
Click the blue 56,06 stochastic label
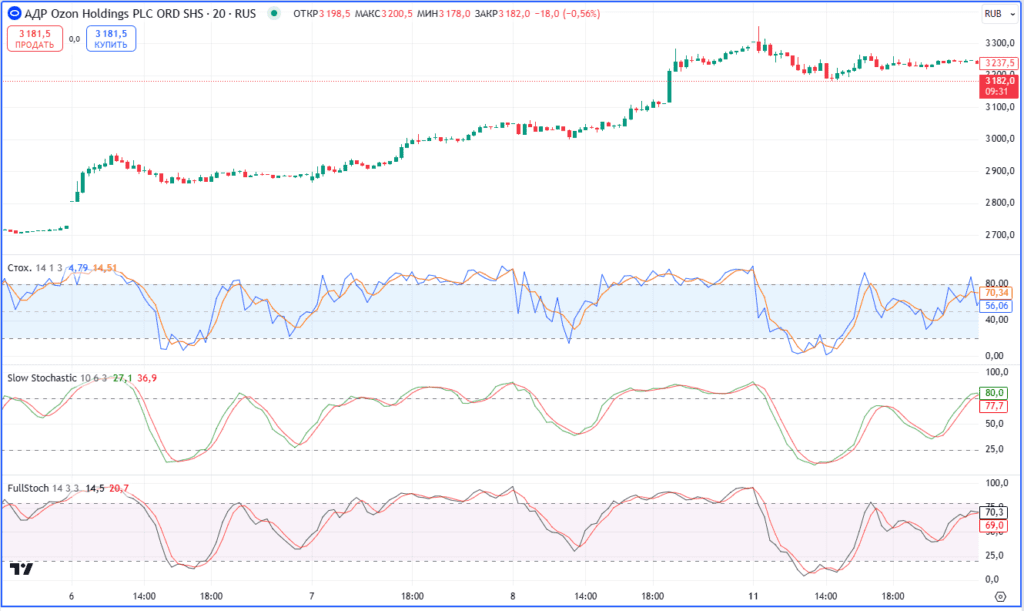[x=996, y=306]
